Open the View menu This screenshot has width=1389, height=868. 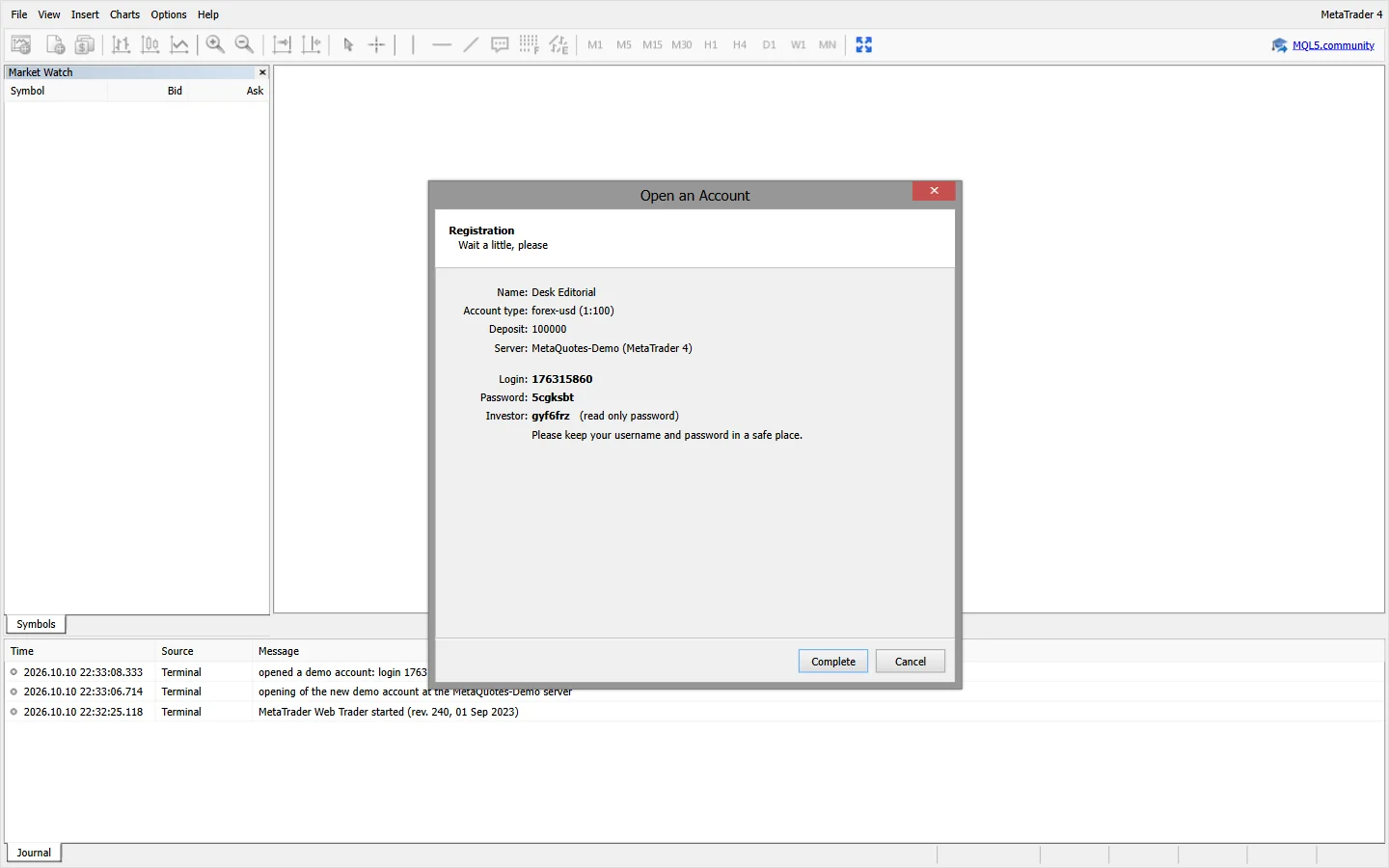(x=49, y=14)
